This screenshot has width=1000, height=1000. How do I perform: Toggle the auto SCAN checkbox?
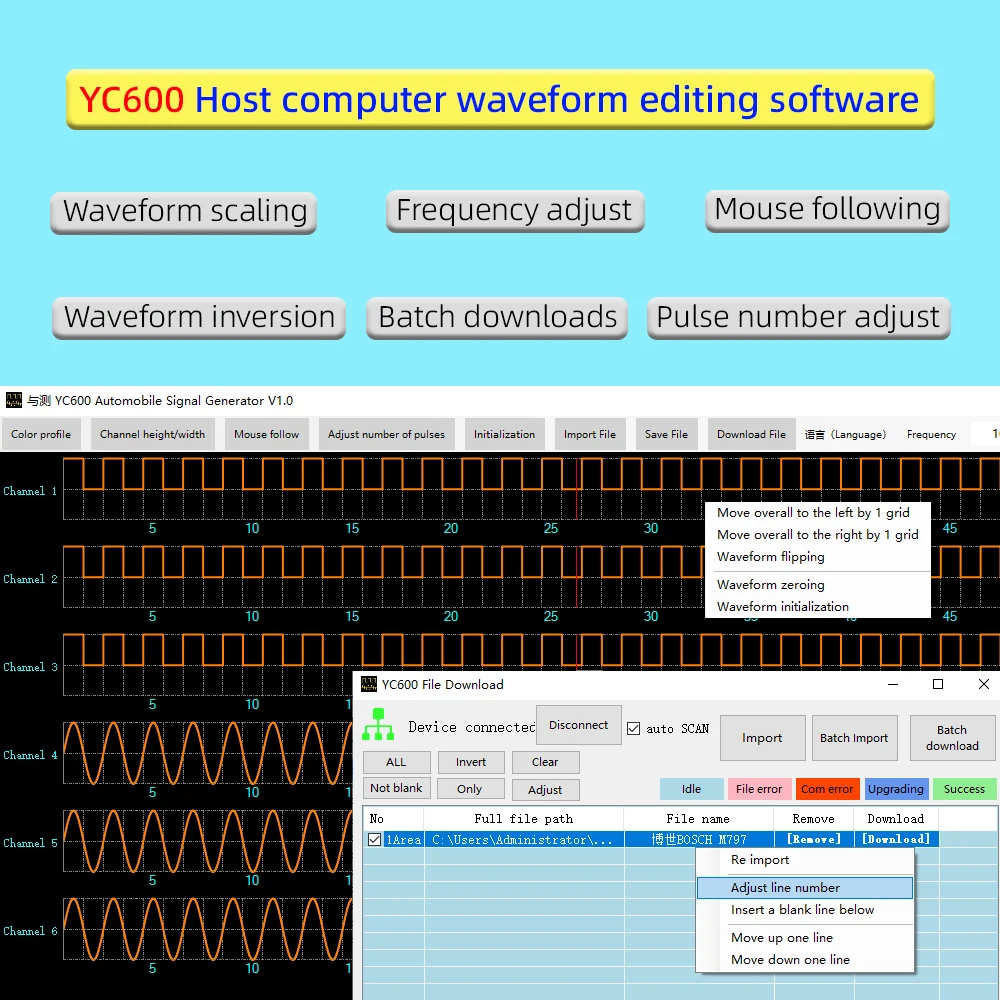pyautogui.click(x=633, y=728)
